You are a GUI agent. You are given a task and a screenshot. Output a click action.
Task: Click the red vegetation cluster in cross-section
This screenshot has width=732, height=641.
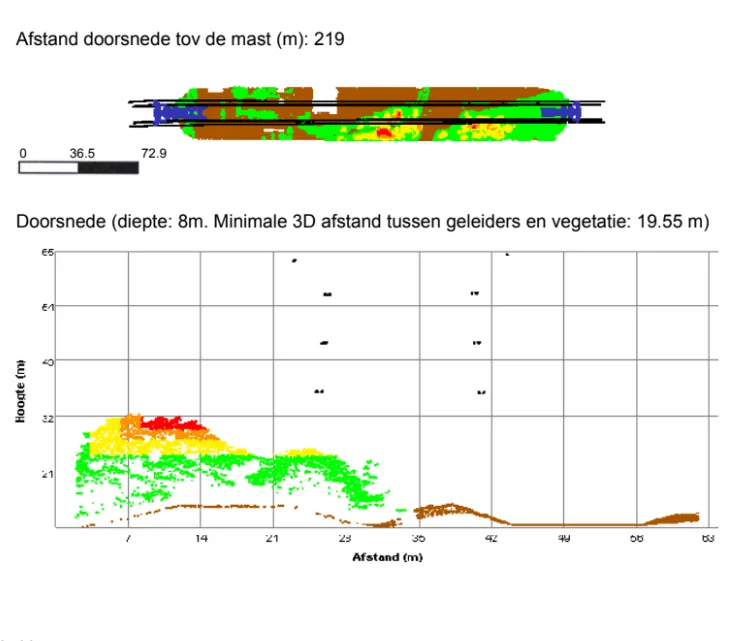click(x=173, y=423)
